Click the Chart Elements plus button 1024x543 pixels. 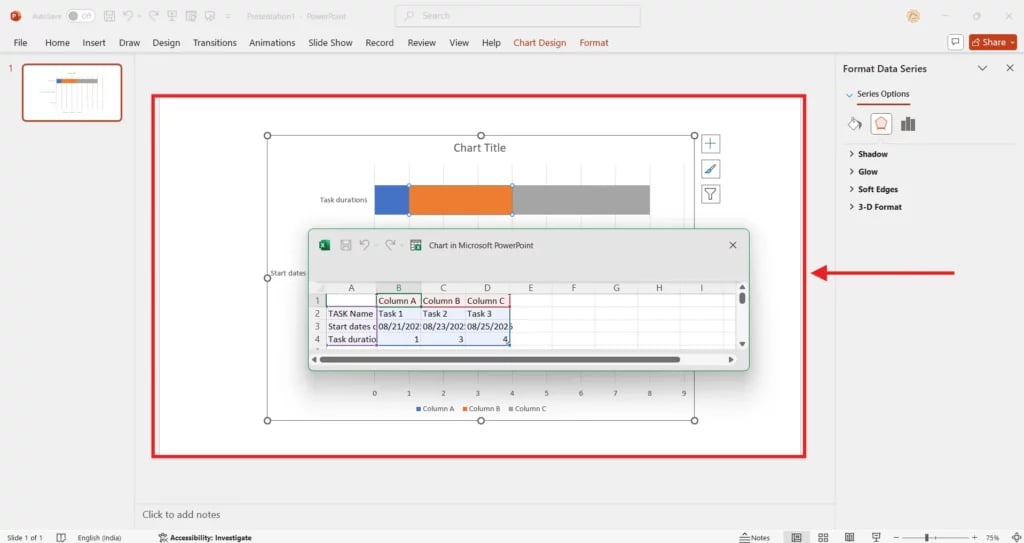click(710, 144)
